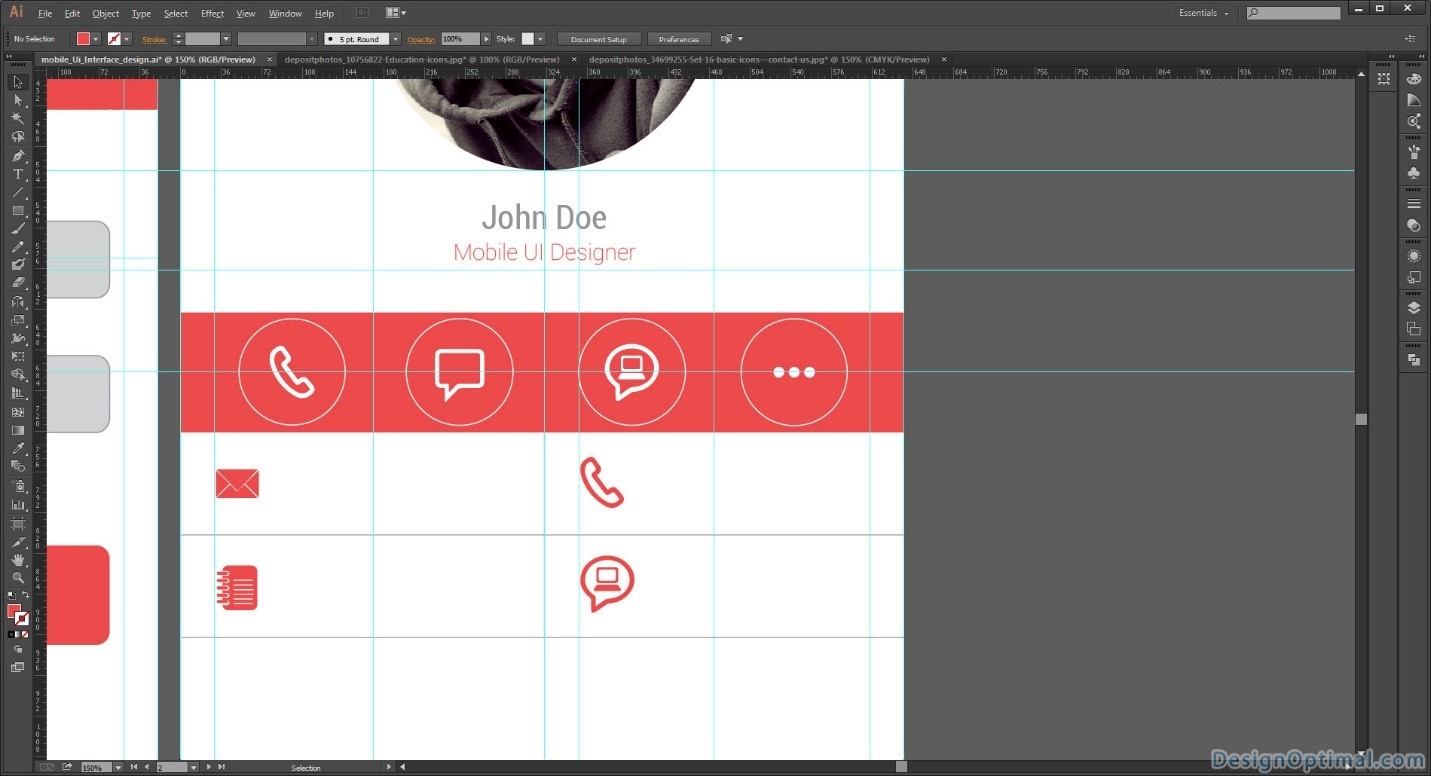This screenshot has width=1431, height=776.
Task: Select the Magic Wand tool
Action: coord(17,118)
